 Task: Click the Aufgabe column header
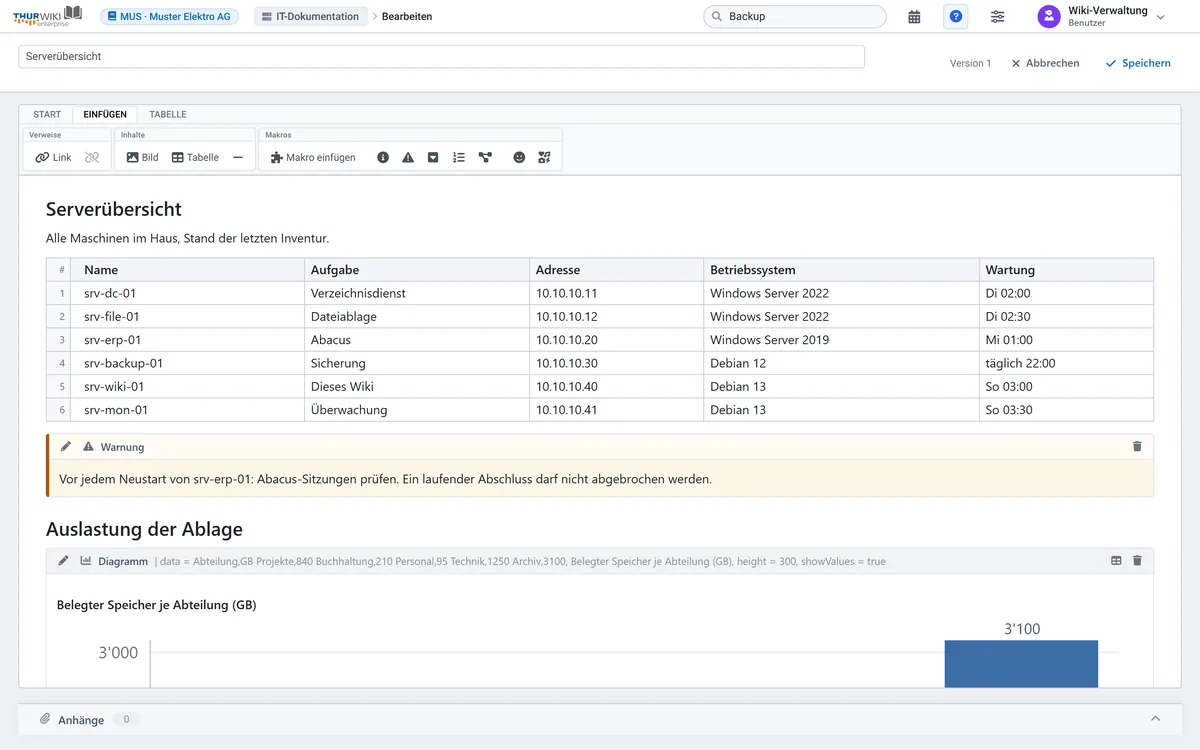point(417,270)
